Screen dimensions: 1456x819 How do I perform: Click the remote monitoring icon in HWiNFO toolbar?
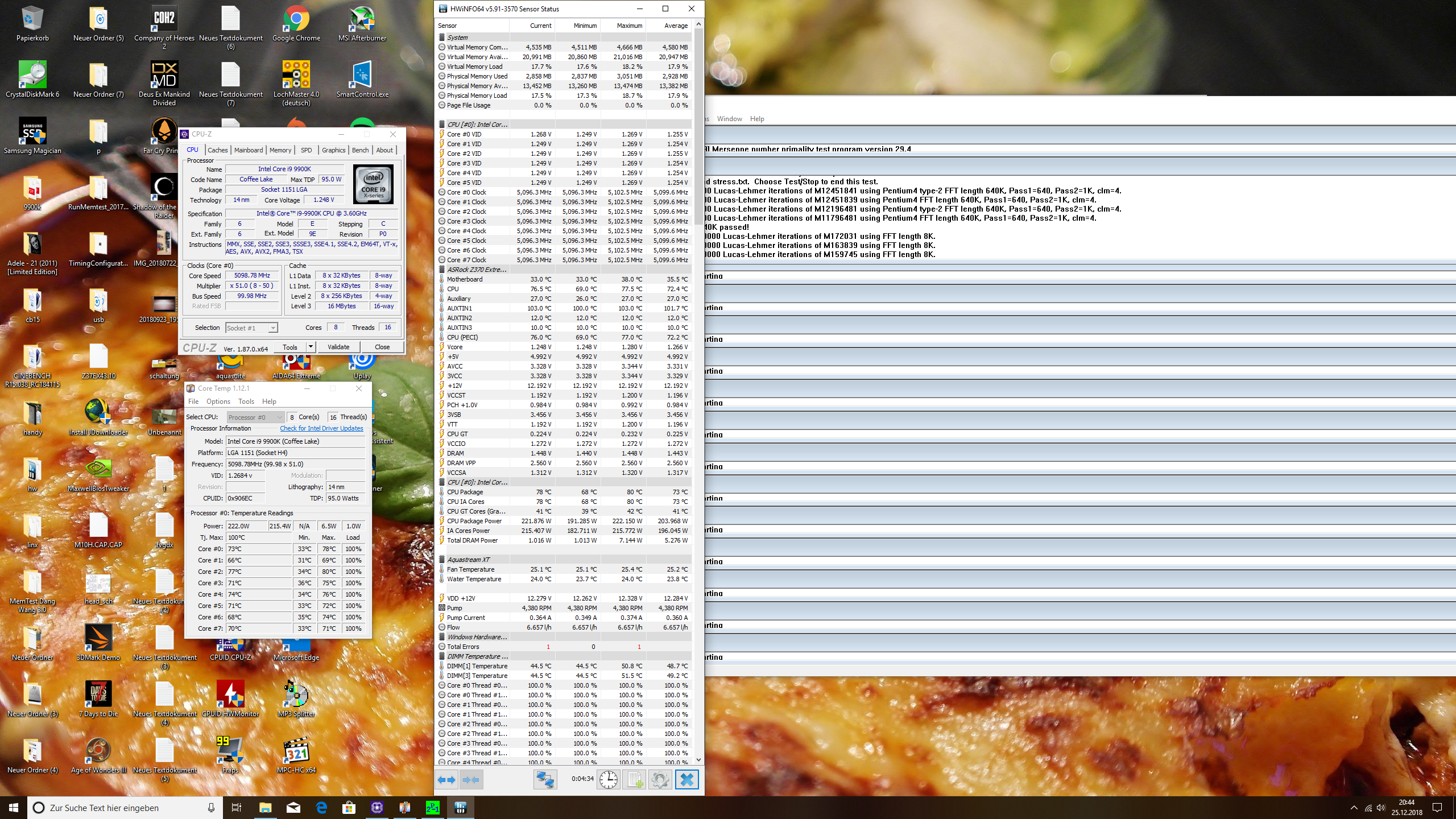(545, 779)
